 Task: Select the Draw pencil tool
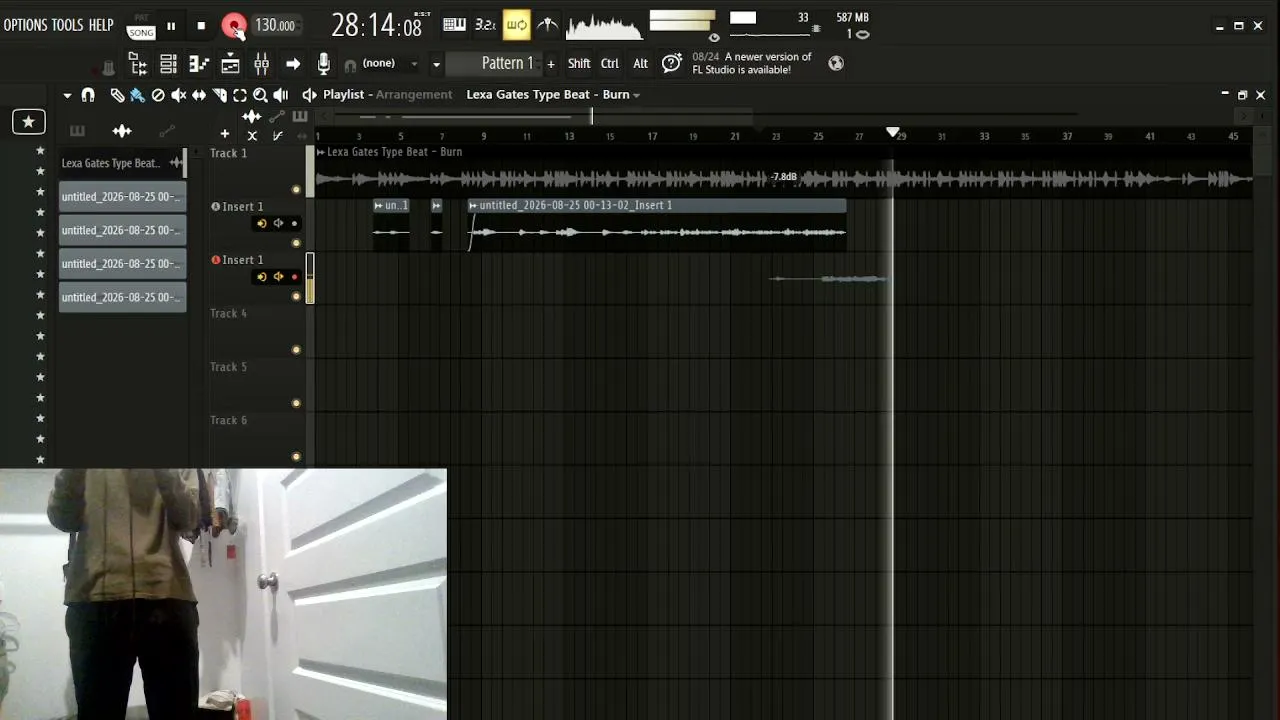click(x=117, y=95)
